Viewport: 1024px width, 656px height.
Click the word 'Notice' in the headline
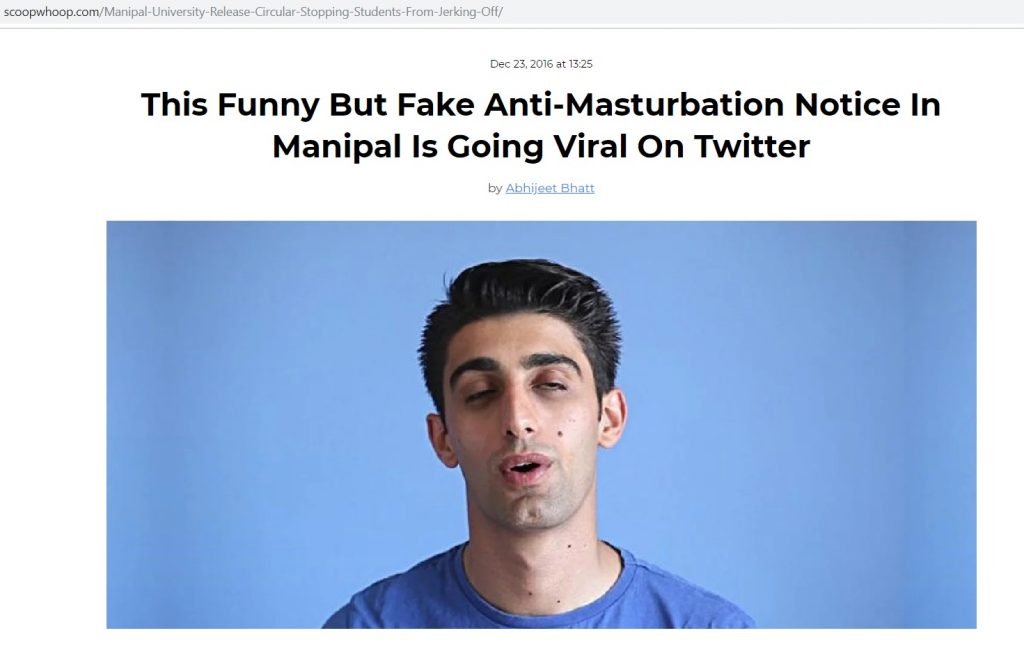coord(847,105)
